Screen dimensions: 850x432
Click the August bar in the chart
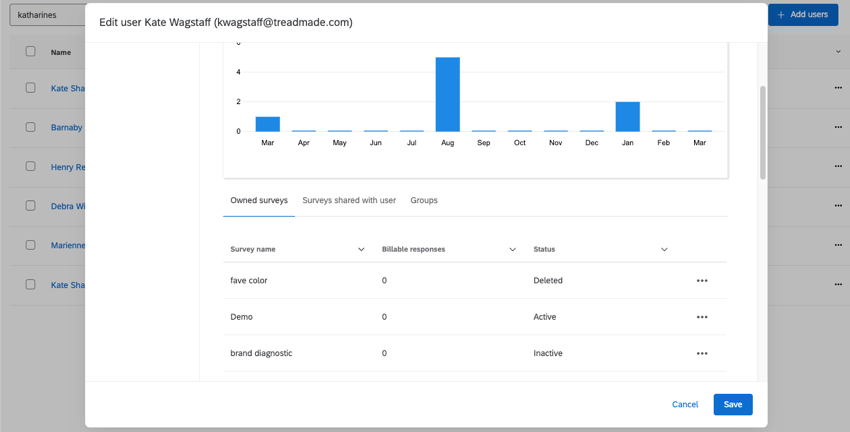tap(447, 95)
